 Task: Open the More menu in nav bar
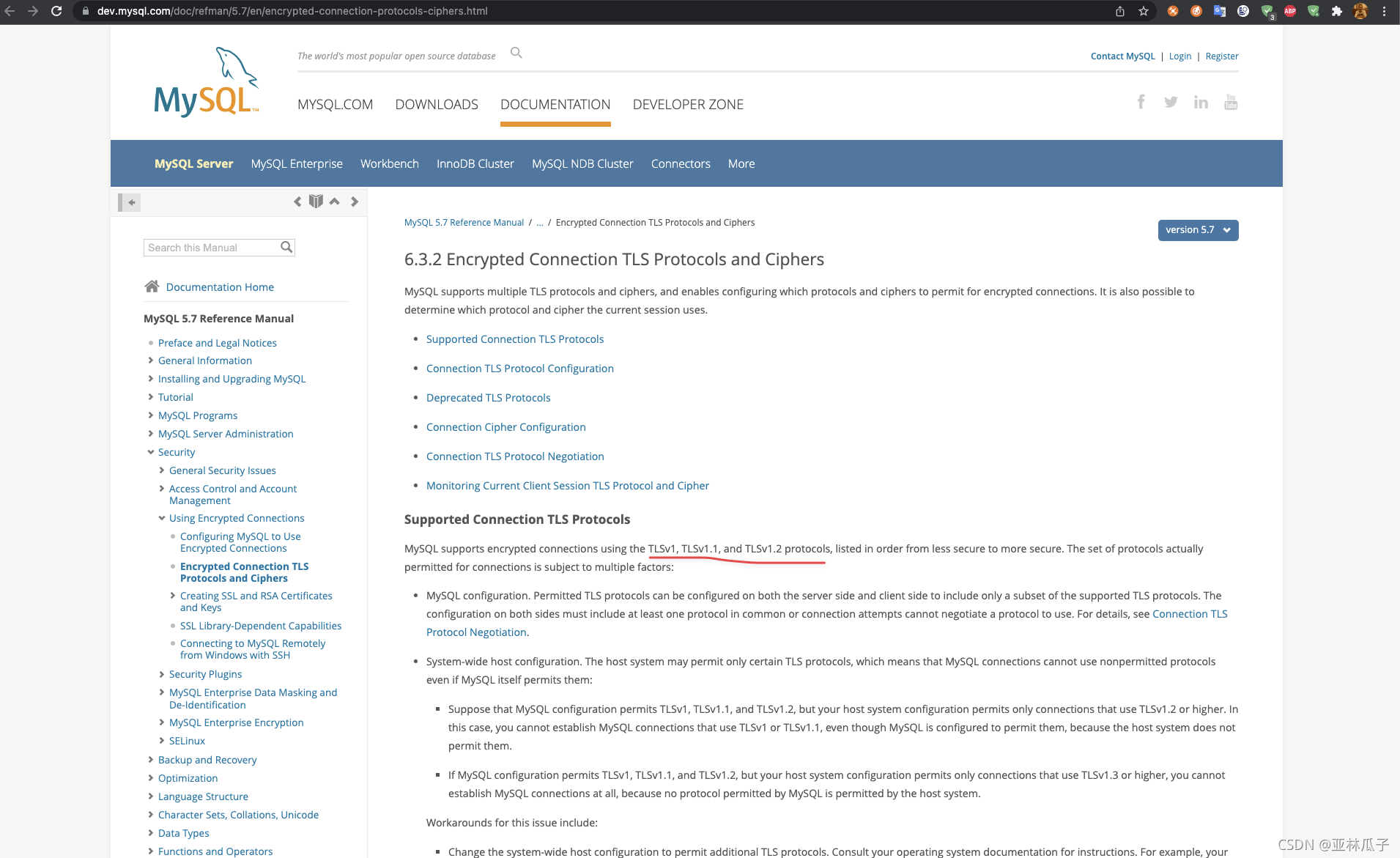(741, 163)
